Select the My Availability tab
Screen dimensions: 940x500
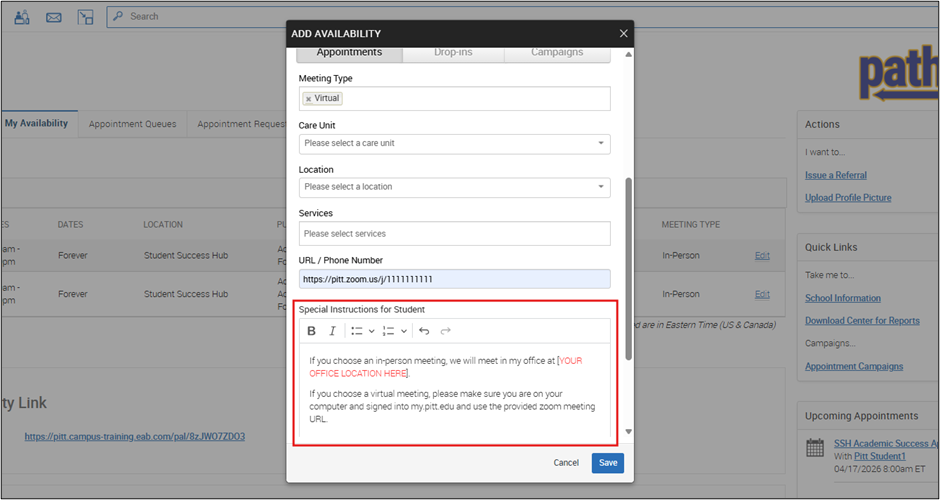click(37, 124)
